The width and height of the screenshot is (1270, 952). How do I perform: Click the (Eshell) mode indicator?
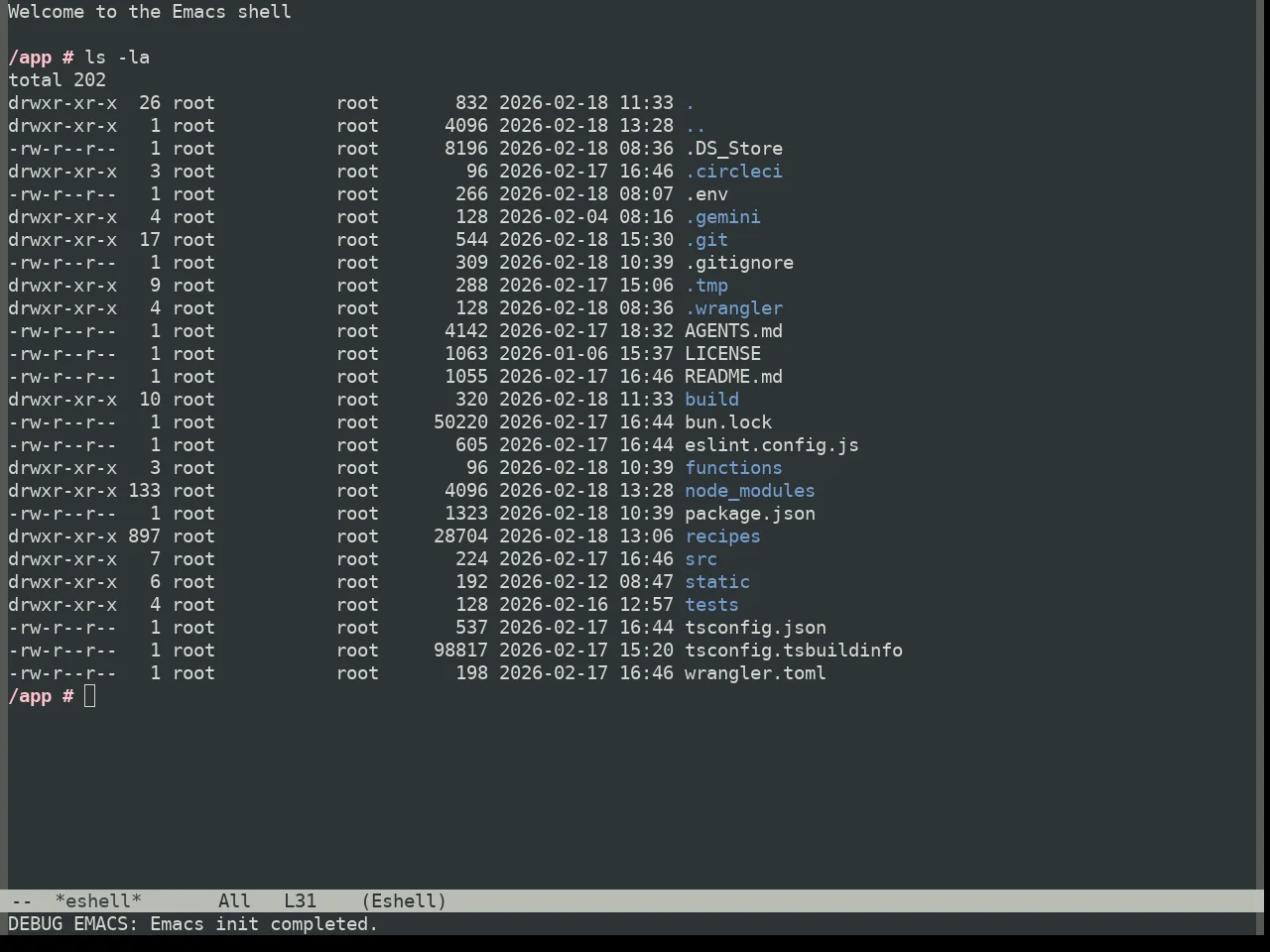coord(404,901)
